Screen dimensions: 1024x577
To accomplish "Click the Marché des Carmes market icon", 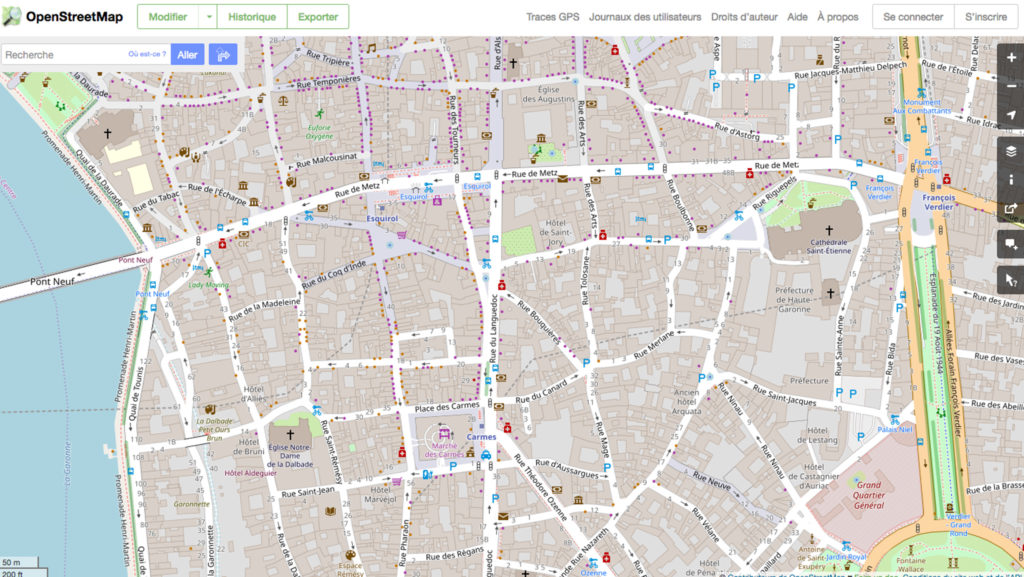I will pos(444,433).
